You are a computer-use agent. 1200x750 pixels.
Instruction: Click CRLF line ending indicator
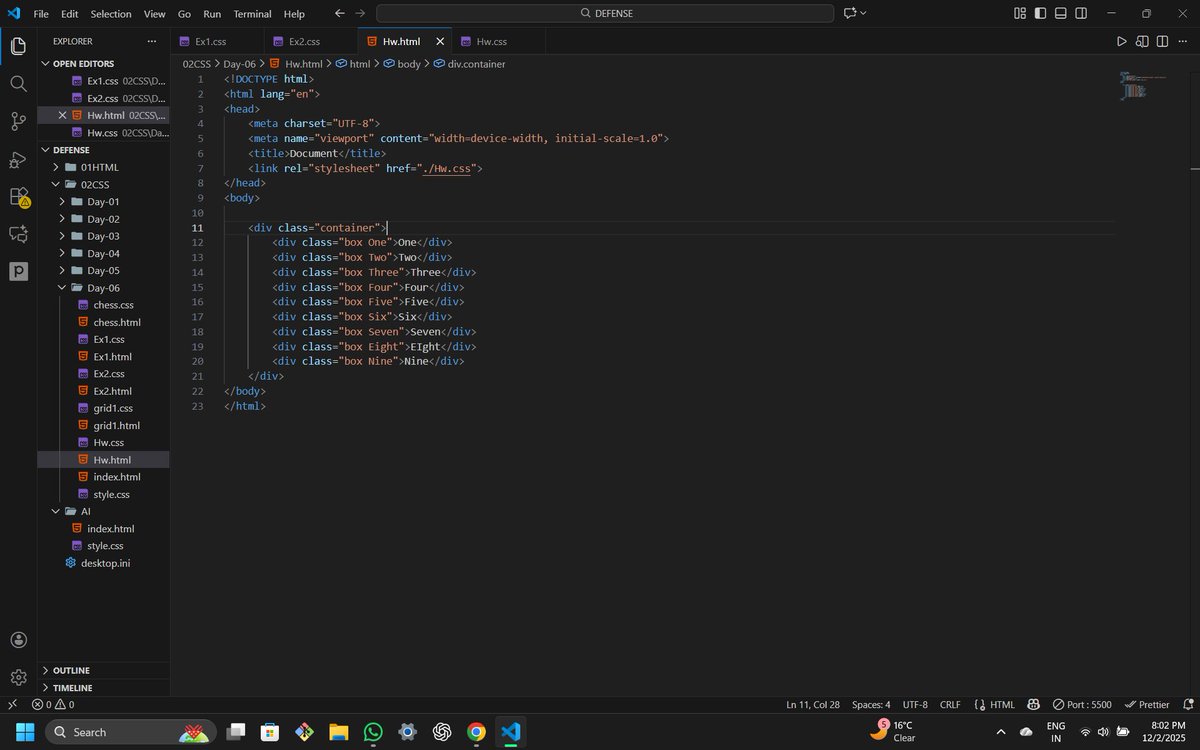(x=950, y=704)
